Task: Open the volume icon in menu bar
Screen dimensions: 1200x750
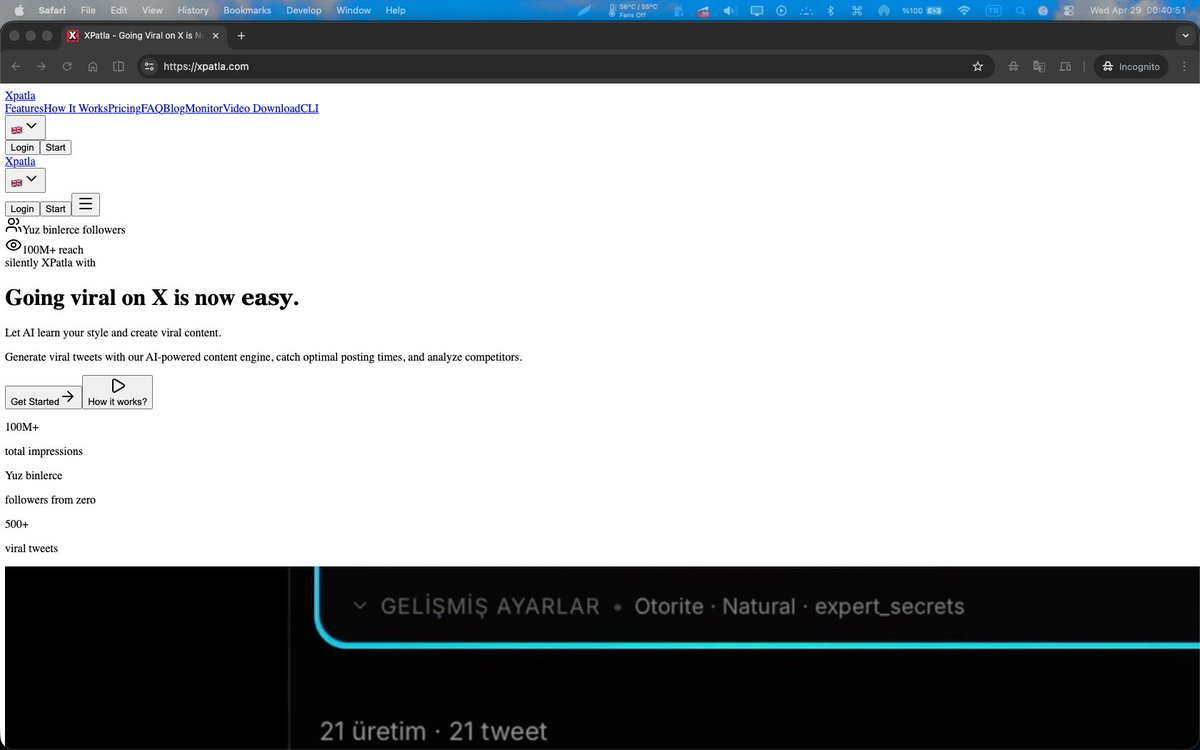Action: point(729,10)
